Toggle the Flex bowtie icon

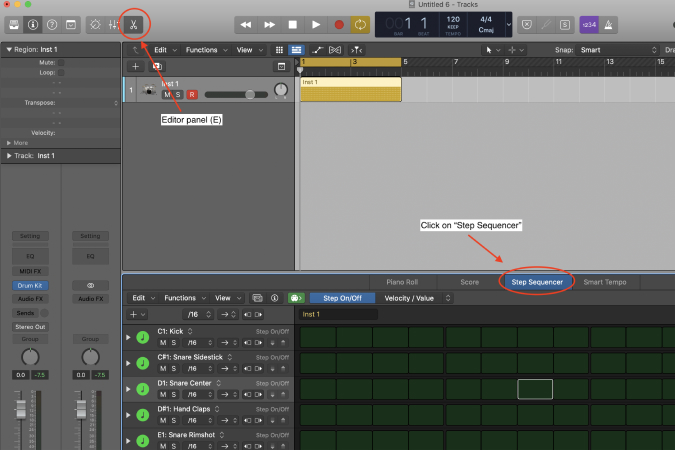335,50
